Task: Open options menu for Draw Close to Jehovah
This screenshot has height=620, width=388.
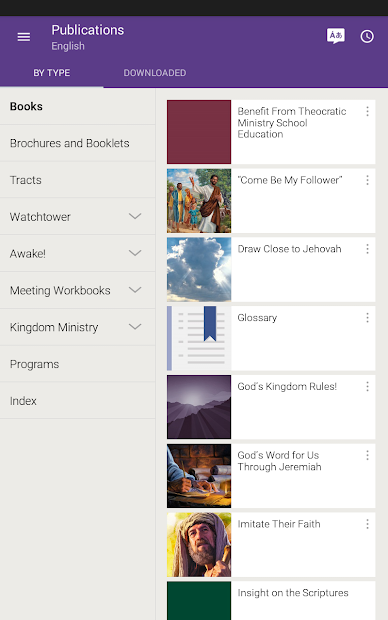Action: (367, 249)
